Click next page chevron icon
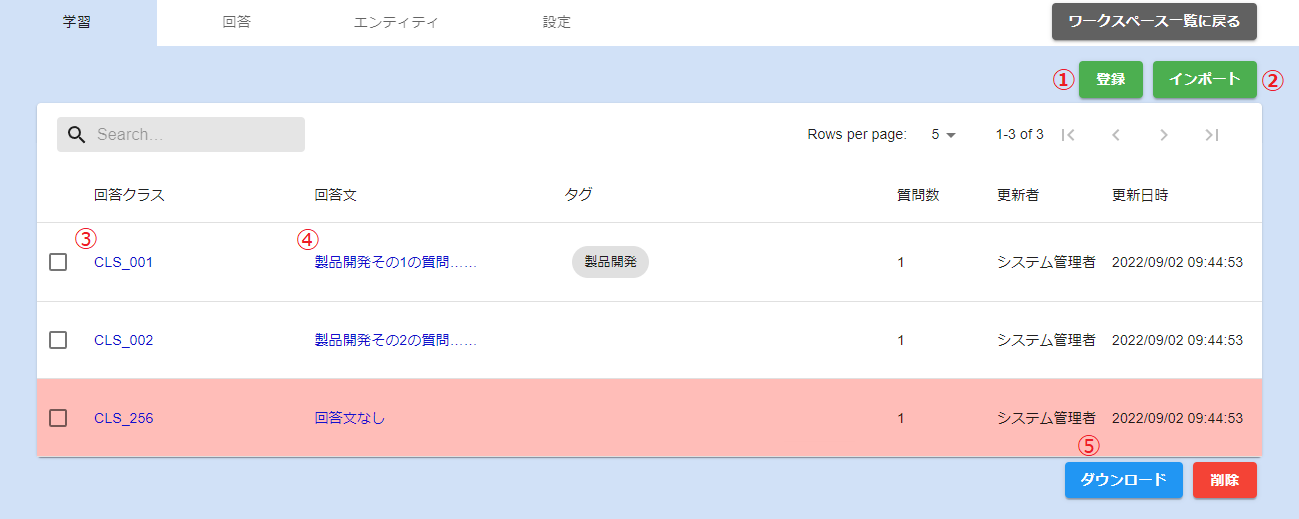The width and height of the screenshot is (1299, 519). [1164, 135]
